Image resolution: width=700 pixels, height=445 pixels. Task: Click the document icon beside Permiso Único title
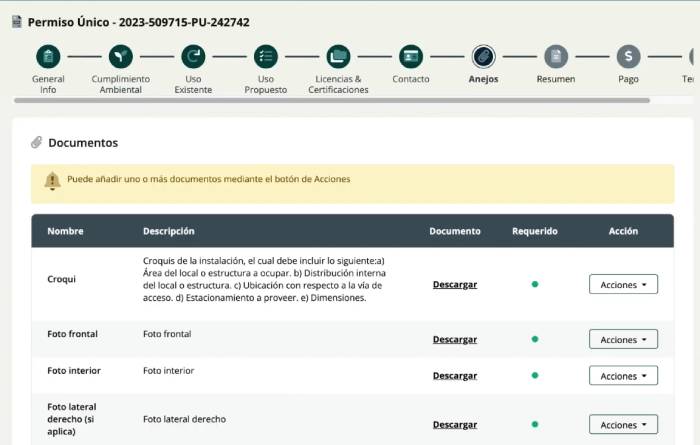click(x=17, y=22)
